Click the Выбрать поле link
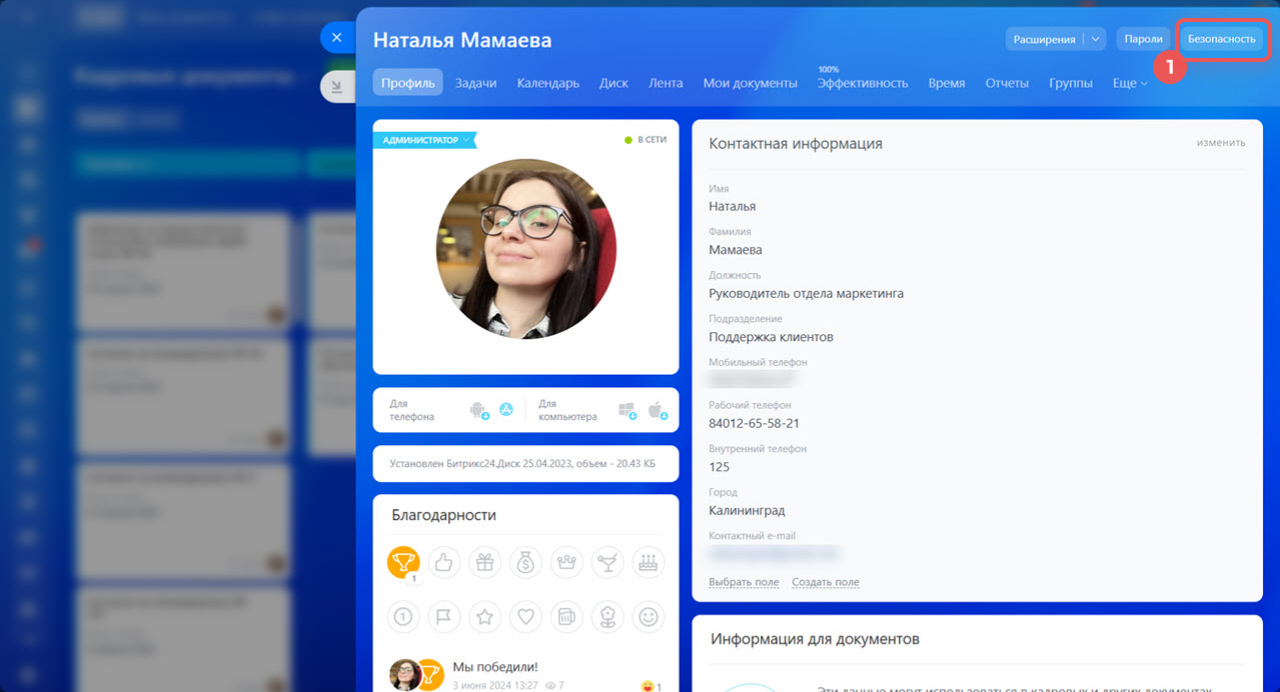1280x692 pixels. [744, 582]
